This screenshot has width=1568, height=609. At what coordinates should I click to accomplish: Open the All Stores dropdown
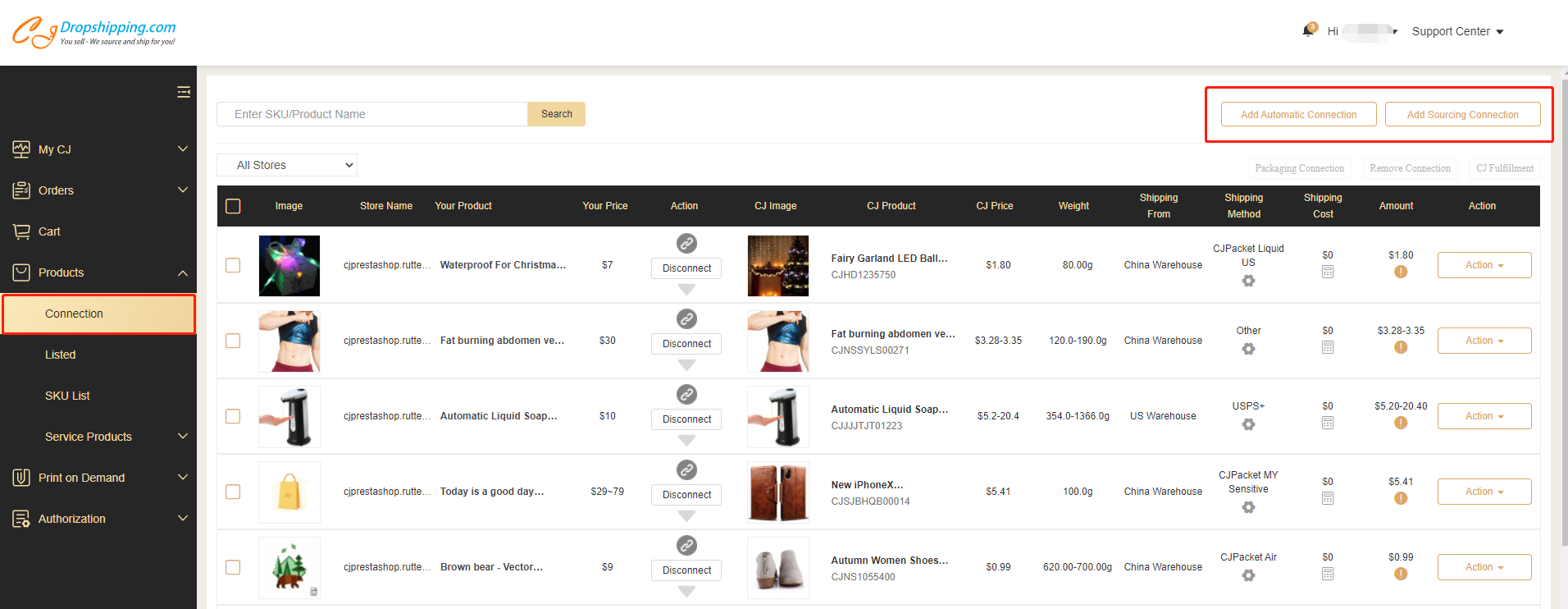coord(287,165)
